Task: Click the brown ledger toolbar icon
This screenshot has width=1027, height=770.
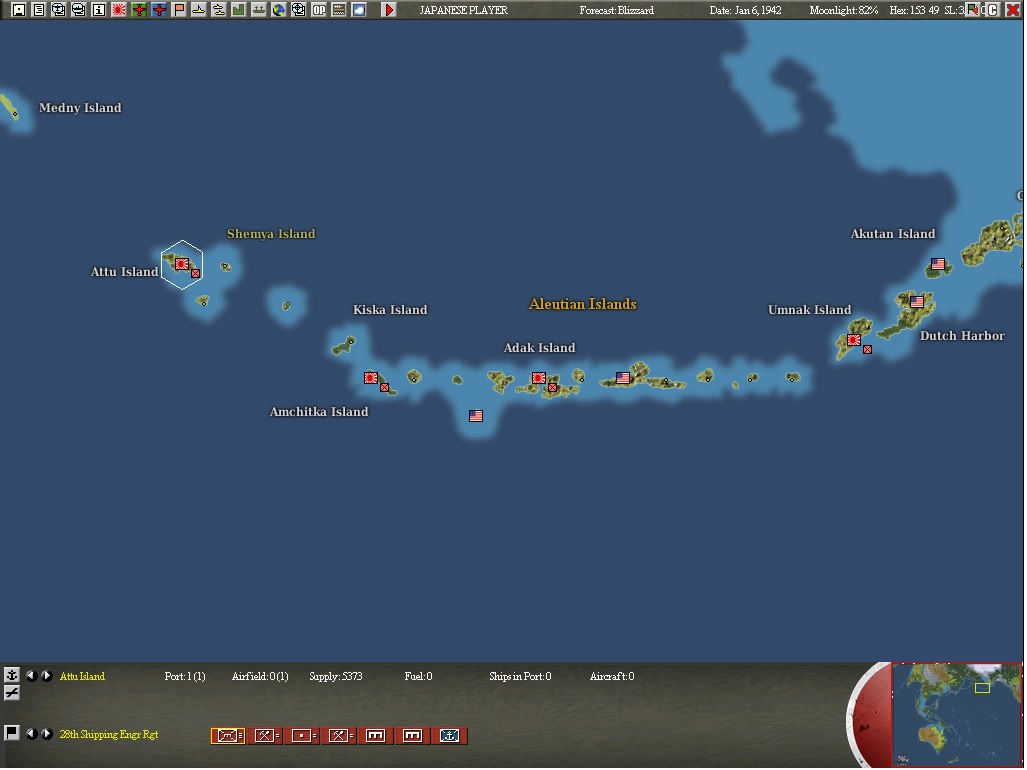Action: coord(339,10)
